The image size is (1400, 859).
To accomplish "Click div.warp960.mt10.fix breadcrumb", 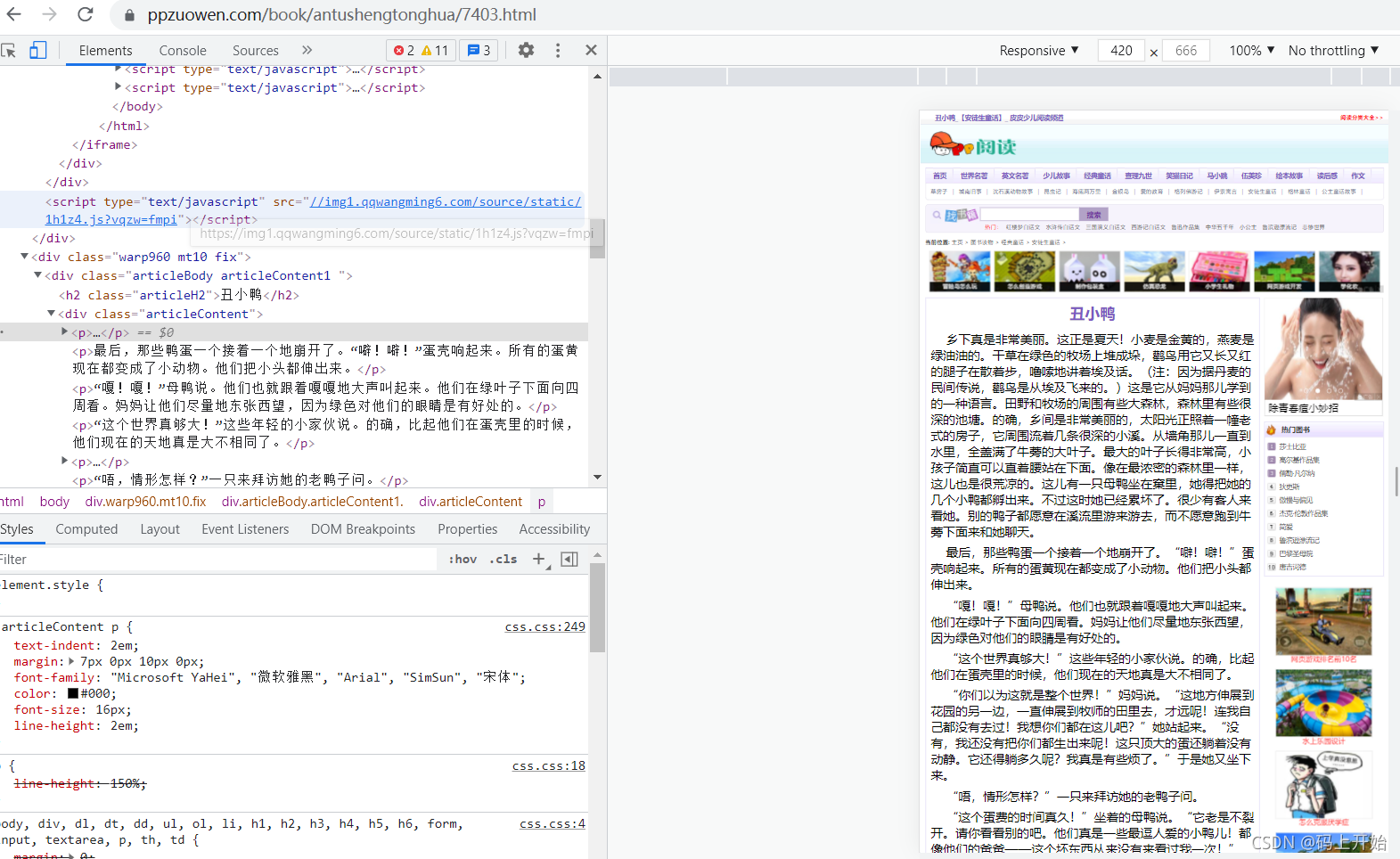I will pos(145,502).
